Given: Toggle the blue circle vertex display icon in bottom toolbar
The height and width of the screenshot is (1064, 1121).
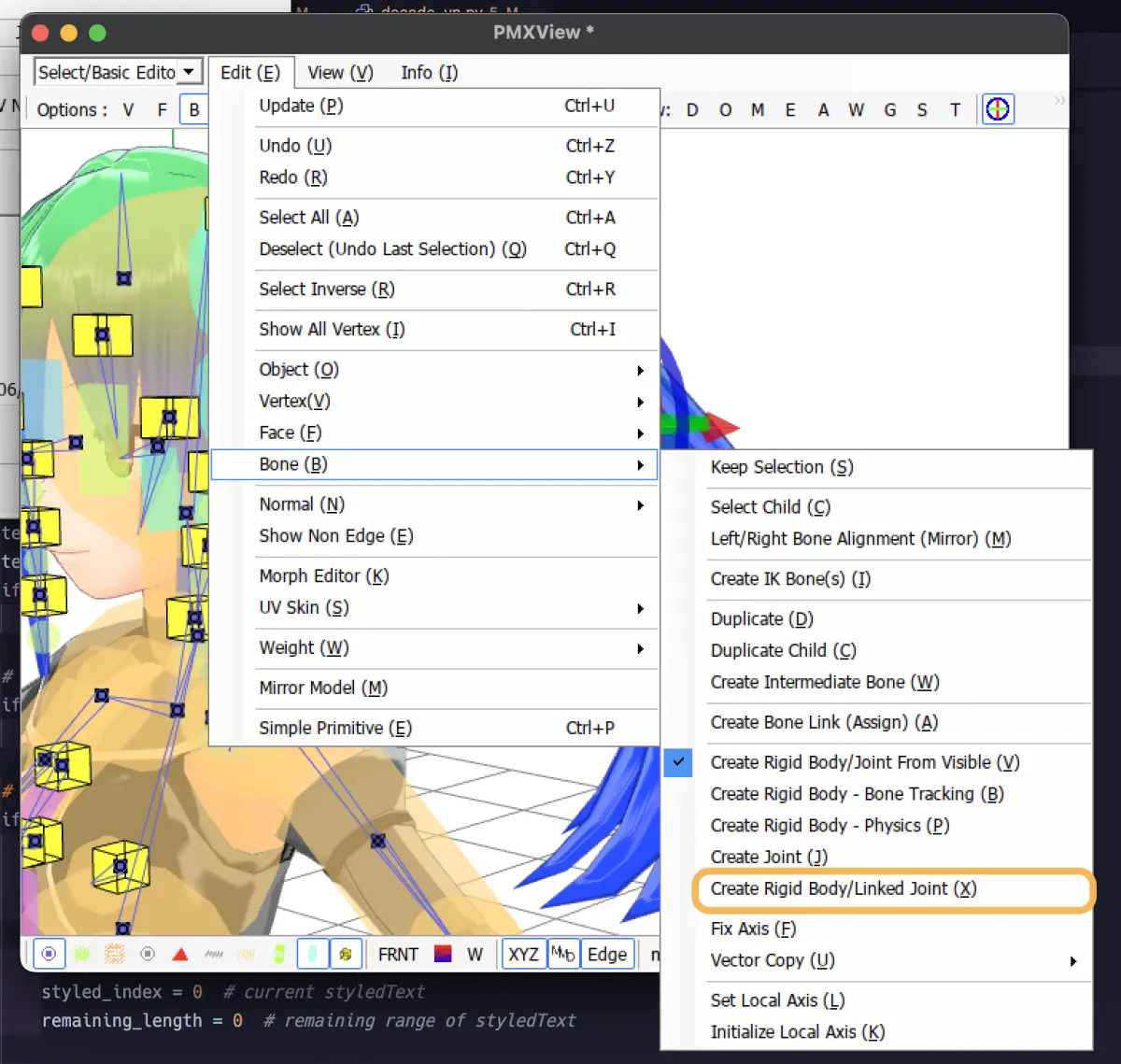Looking at the screenshot, I should pos(50,954).
